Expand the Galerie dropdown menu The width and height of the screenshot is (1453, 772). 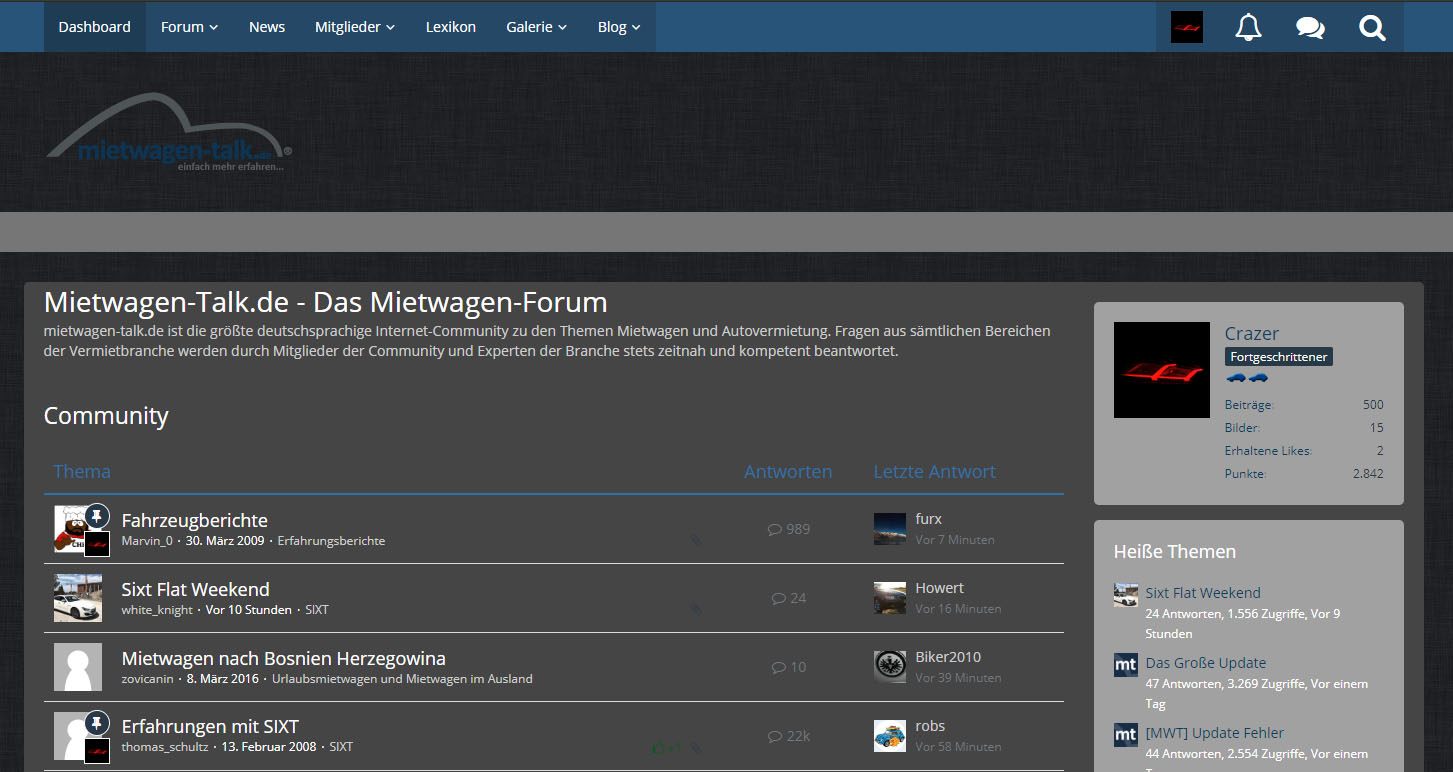(x=537, y=27)
